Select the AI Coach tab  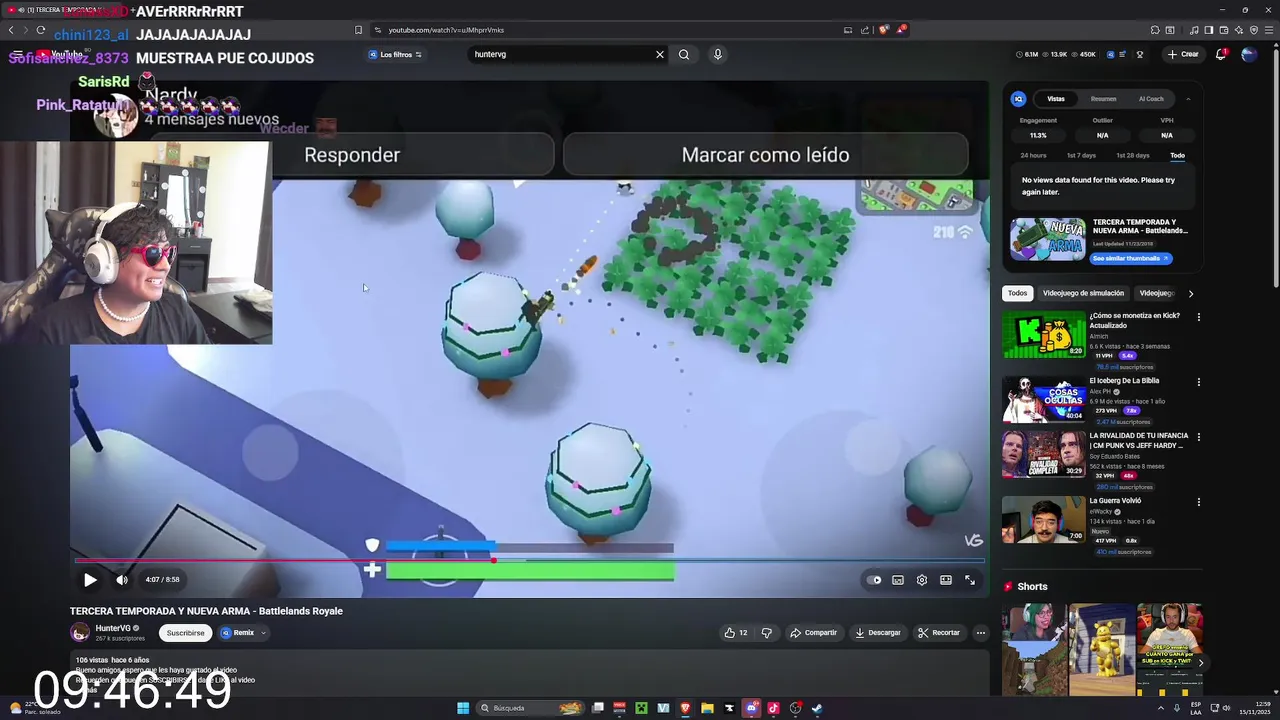coord(1151,99)
